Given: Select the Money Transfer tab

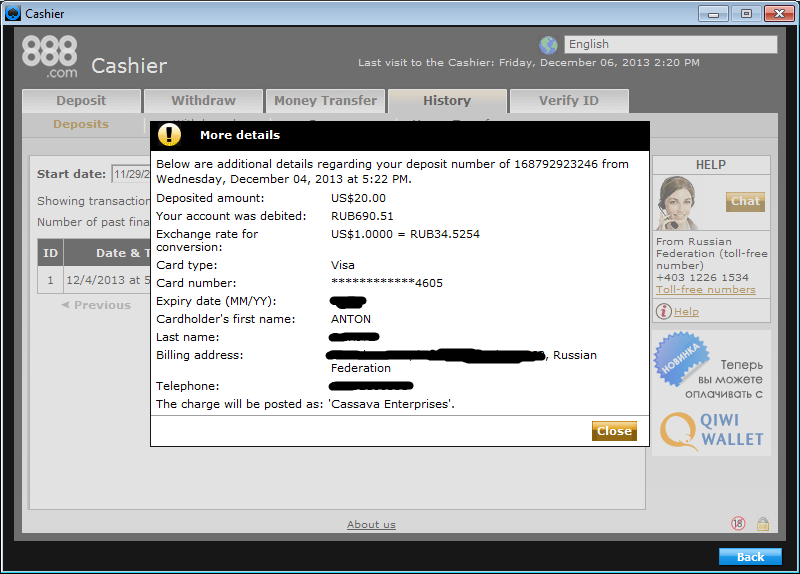Looking at the screenshot, I should coord(325,101).
